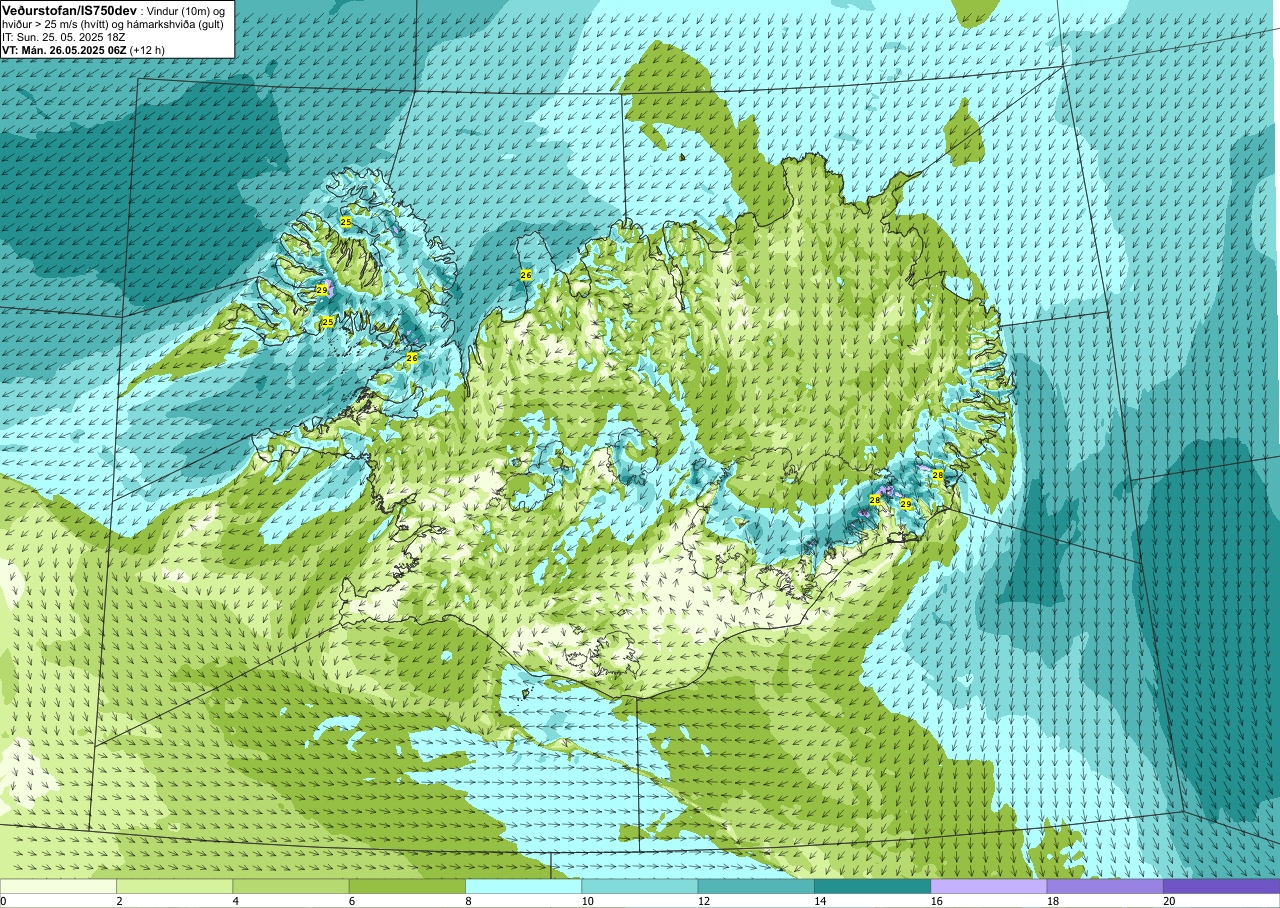
Task: Click the 6–8 m/s olive green legend swatch
Action: click(x=407, y=886)
